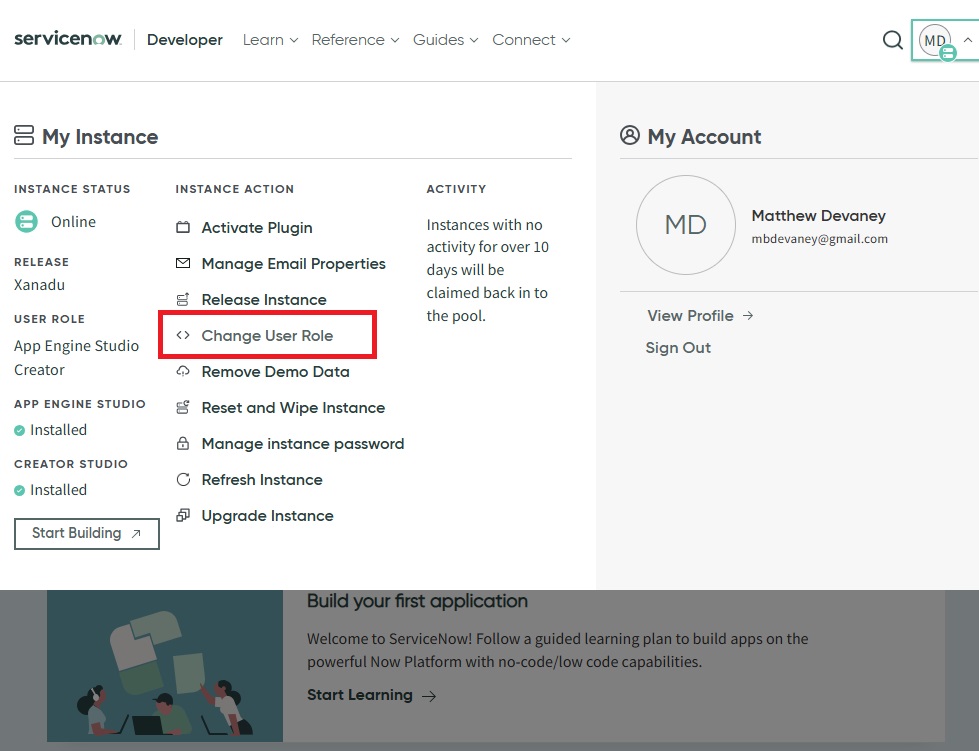This screenshot has height=751, width=979.
Task: Expand the Reference menu
Action: [355, 40]
